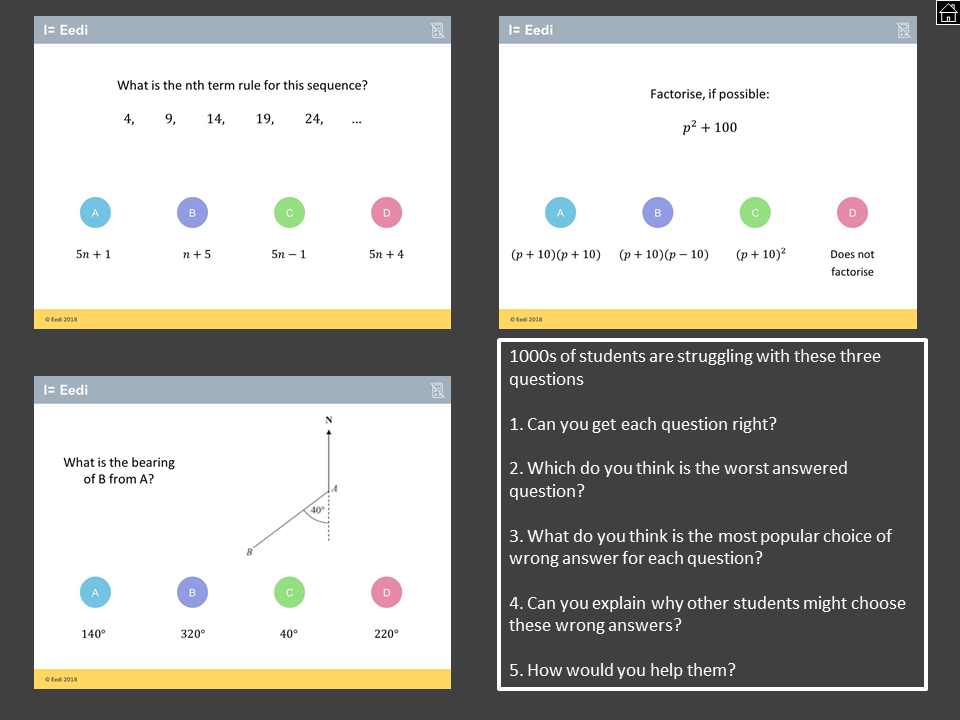Choose bearing answer C above 40°

pyautogui.click(x=290, y=592)
